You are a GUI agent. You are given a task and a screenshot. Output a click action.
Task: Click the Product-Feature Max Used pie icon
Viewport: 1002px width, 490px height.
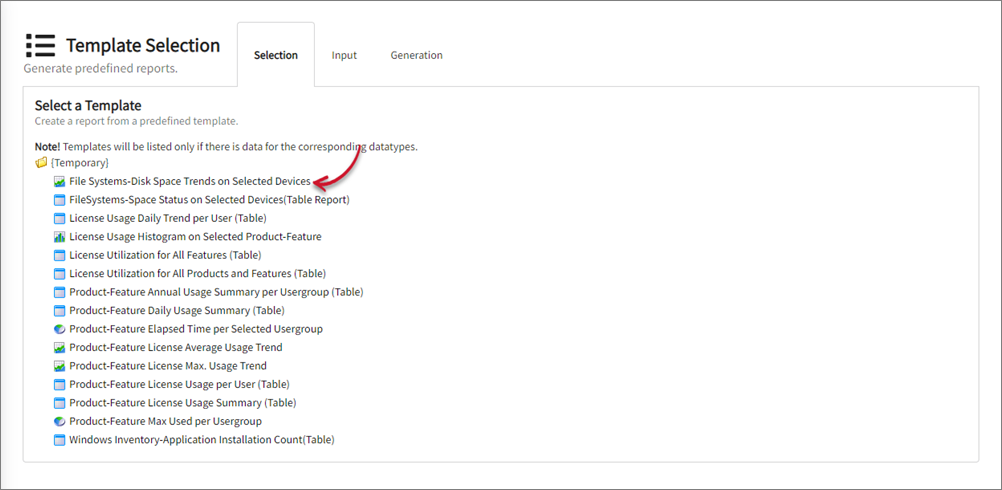pos(59,421)
